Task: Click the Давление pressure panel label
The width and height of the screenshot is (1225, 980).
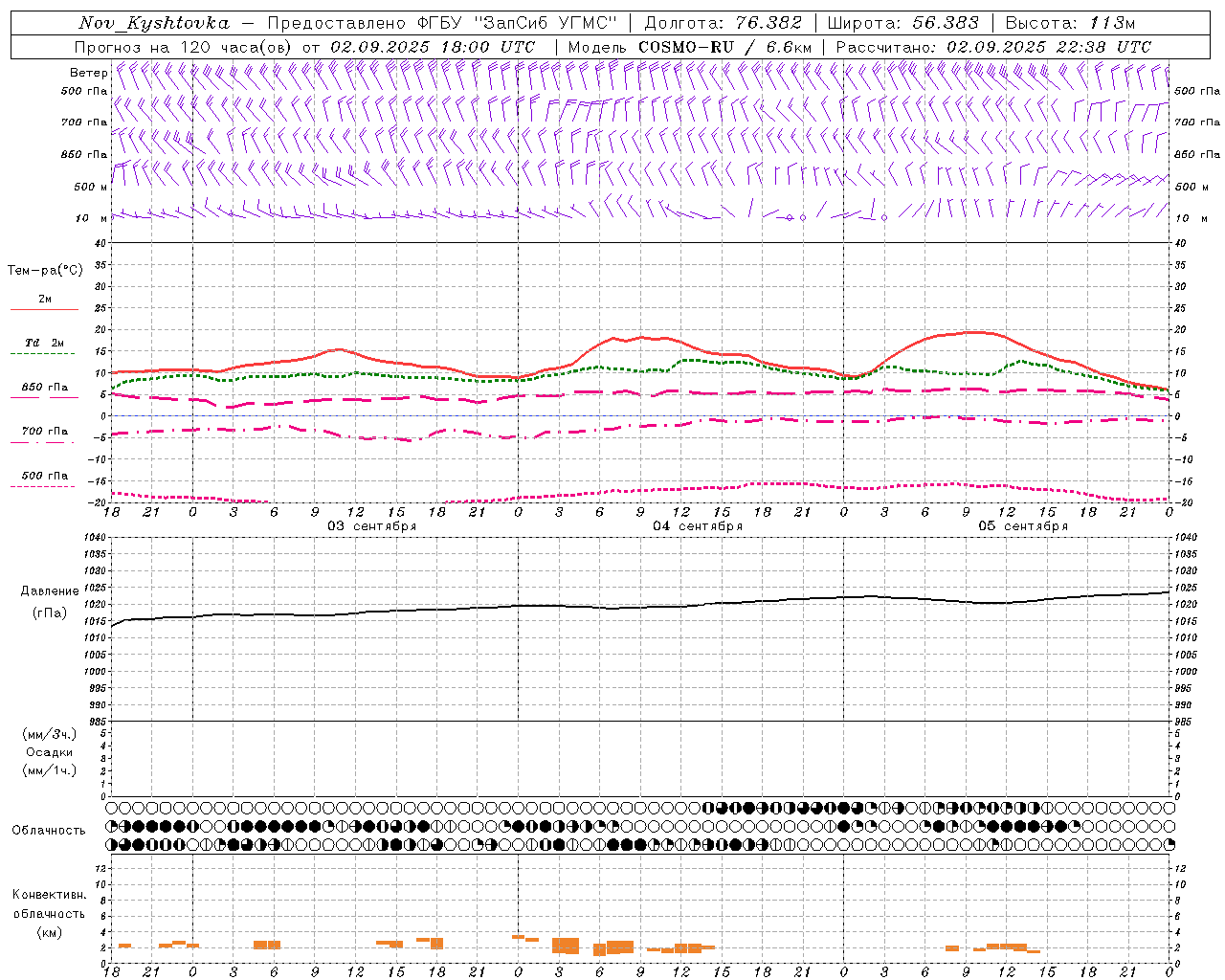Action: click(50, 591)
